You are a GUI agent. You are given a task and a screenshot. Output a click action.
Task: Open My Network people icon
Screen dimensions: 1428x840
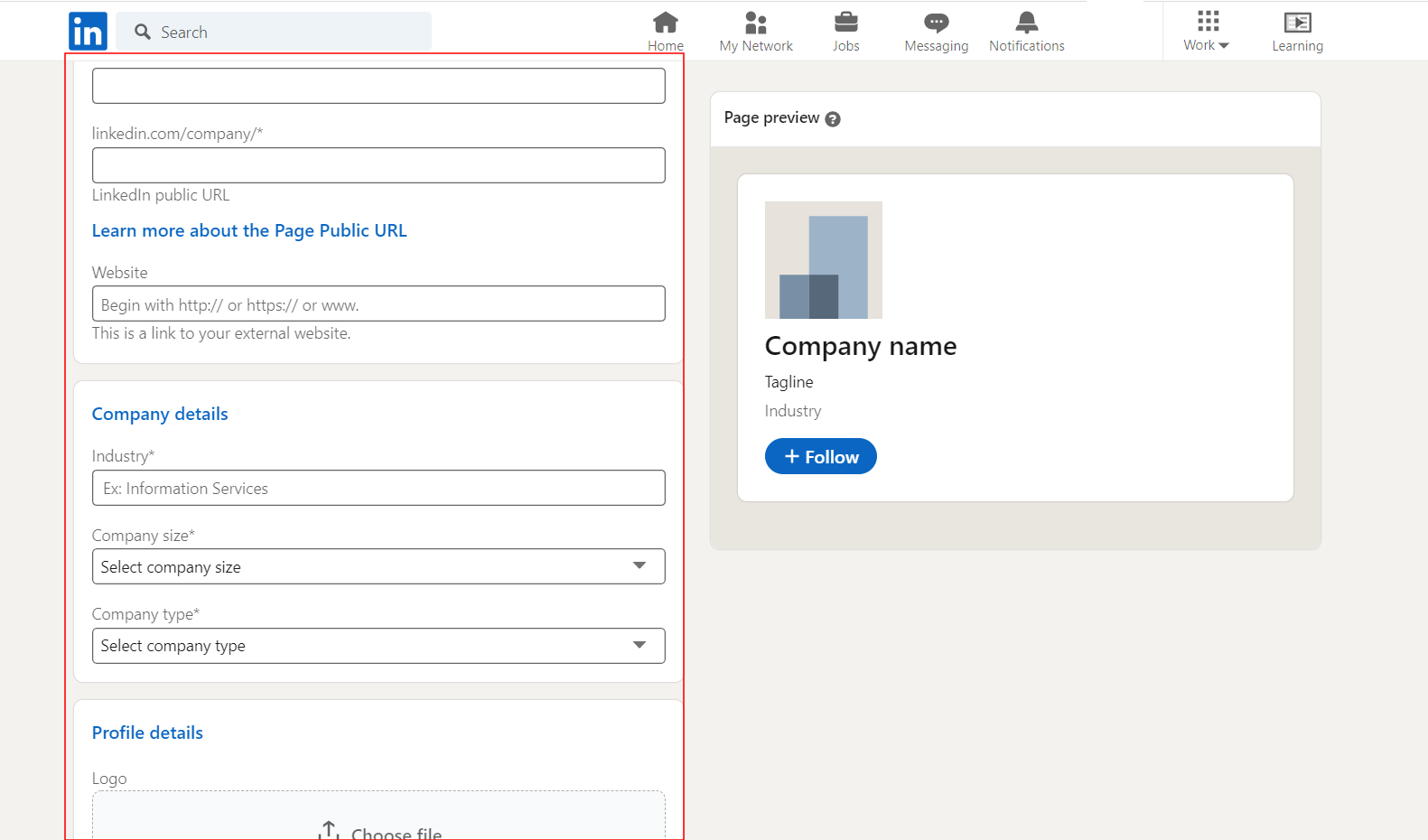[756, 22]
